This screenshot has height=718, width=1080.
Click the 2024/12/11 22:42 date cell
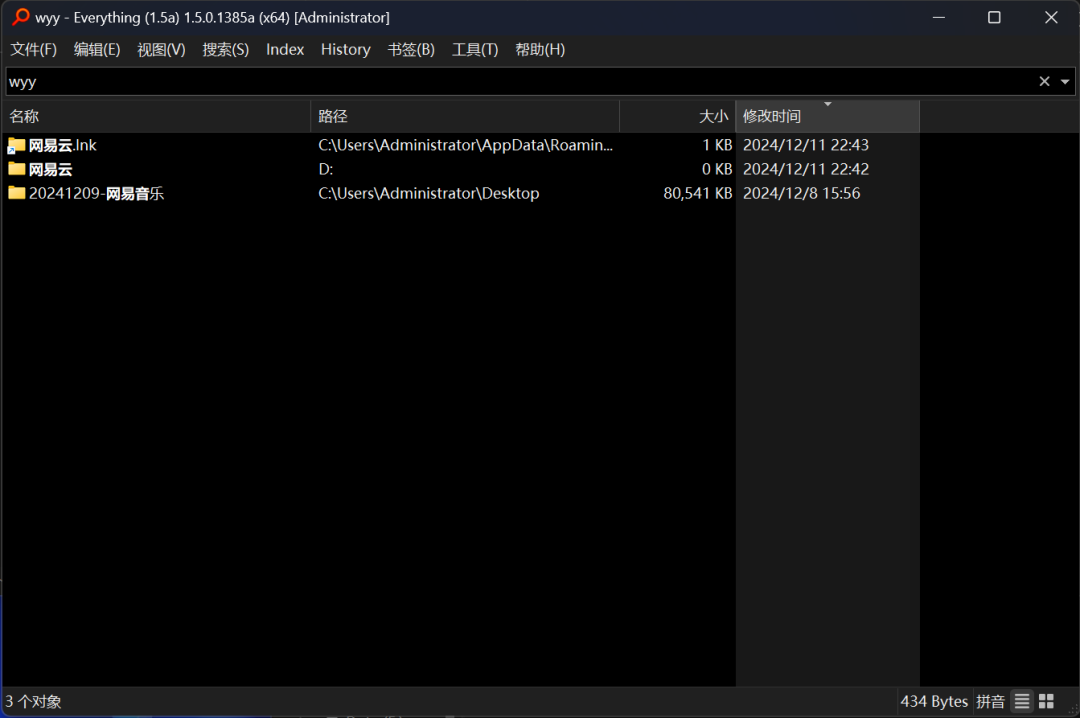(806, 170)
